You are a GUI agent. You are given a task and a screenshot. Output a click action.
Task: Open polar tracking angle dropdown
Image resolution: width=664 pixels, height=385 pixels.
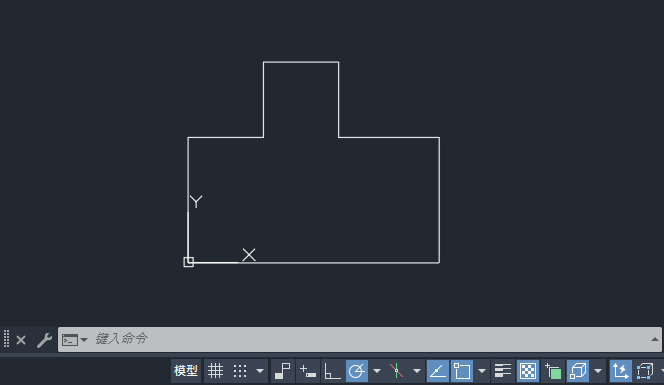click(x=377, y=371)
